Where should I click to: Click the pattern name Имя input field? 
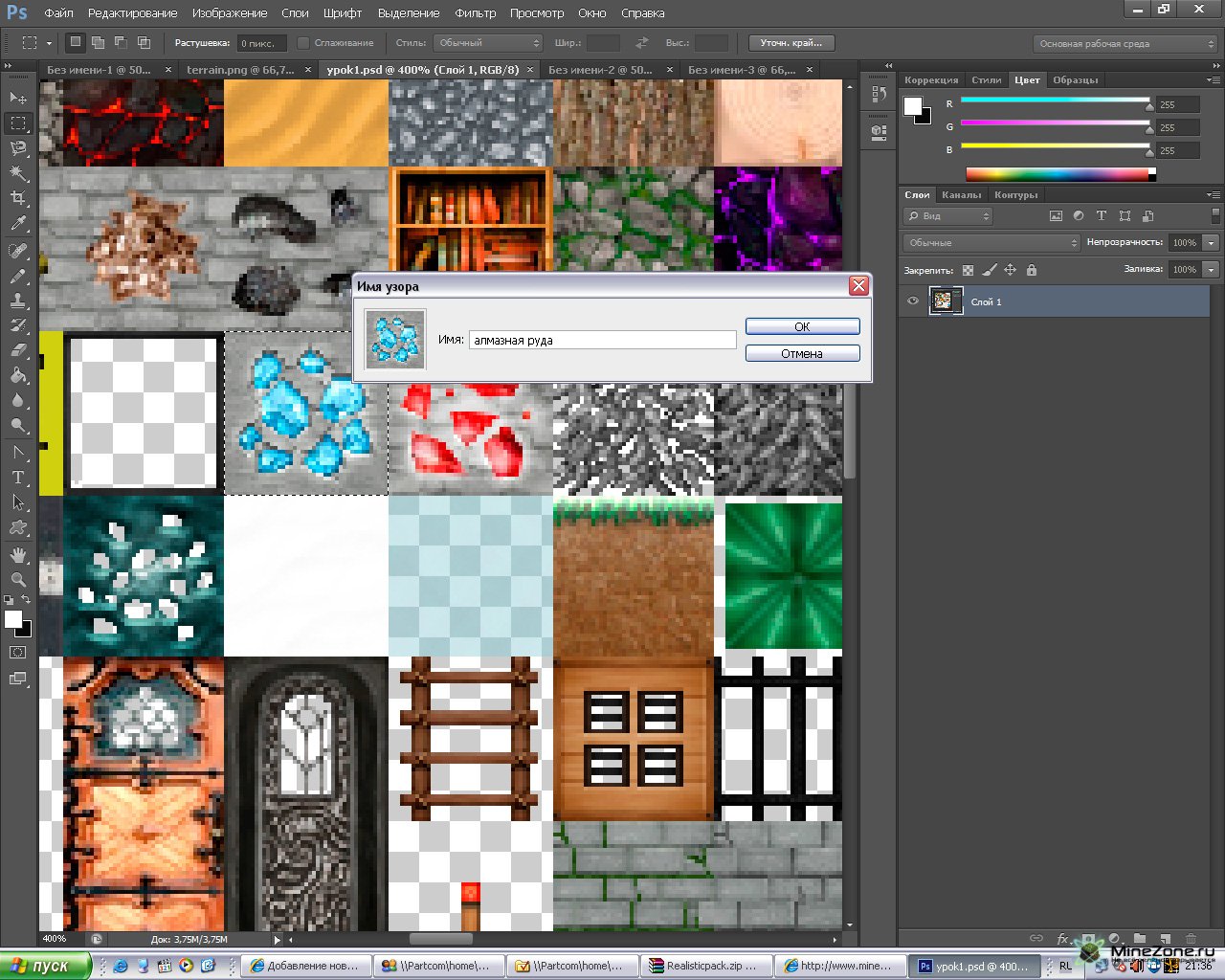click(x=602, y=340)
